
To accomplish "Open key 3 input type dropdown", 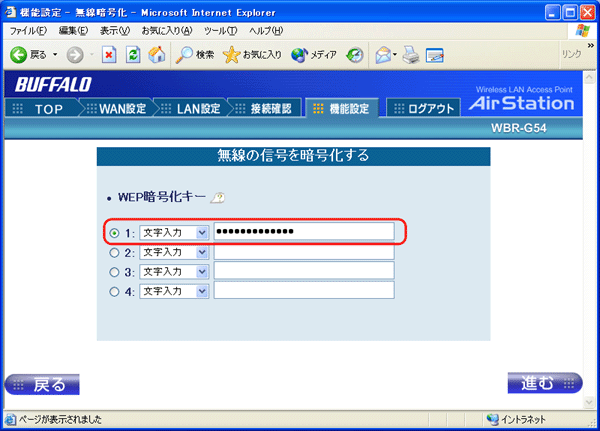I will coord(174,272).
